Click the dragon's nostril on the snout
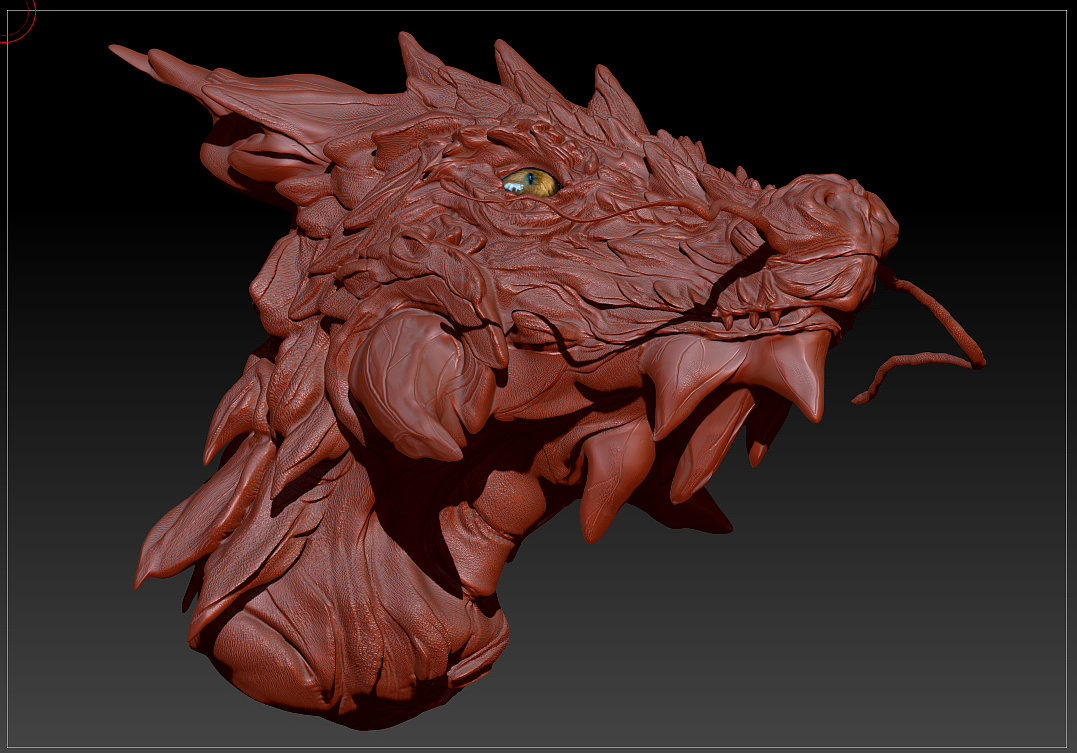 (x=833, y=201)
